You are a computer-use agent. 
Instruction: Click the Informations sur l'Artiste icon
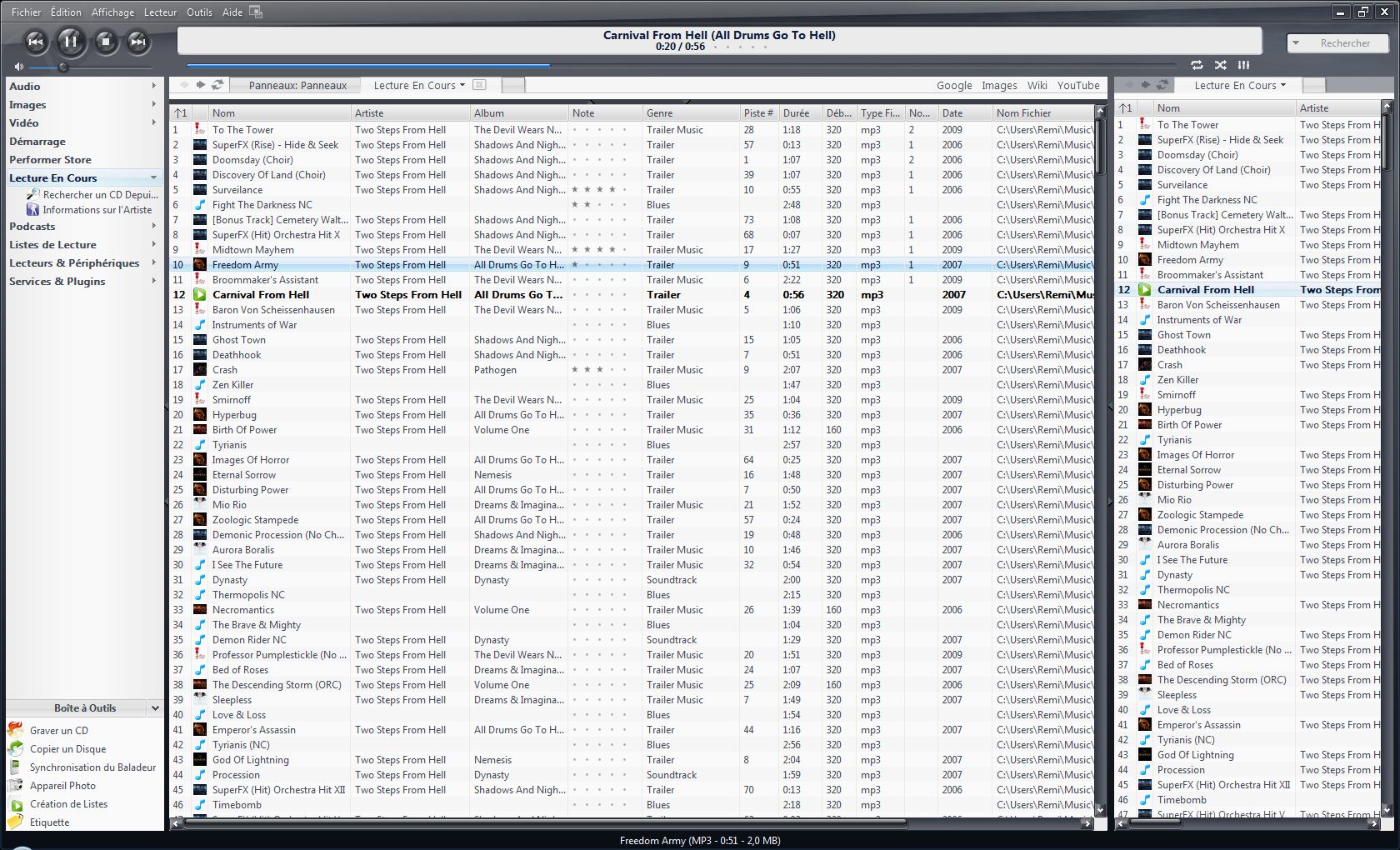[x=33, y=209]
